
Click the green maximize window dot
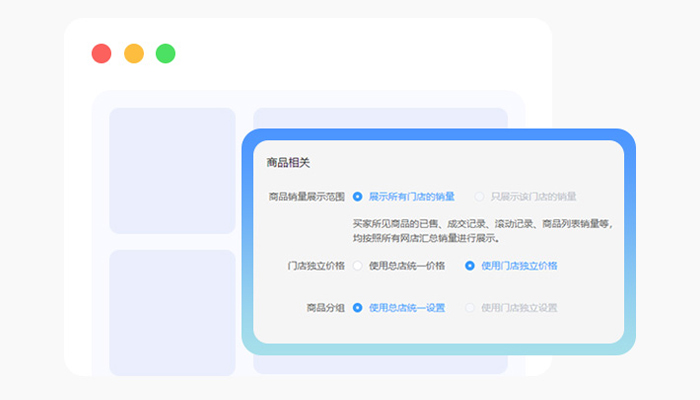165,54
